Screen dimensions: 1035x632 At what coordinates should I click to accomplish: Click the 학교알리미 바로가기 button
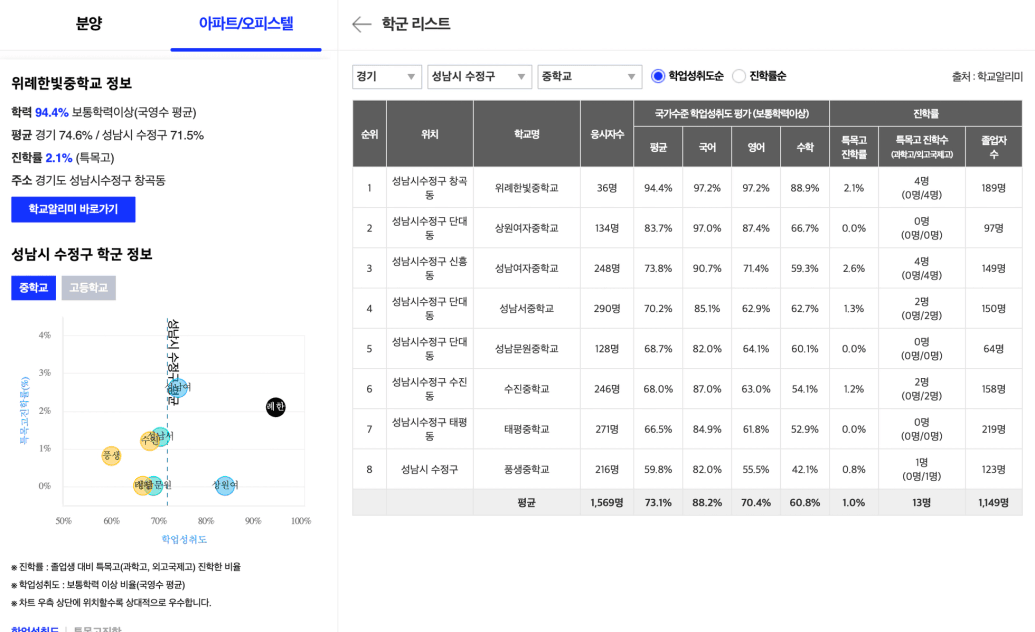click(73, 209)
